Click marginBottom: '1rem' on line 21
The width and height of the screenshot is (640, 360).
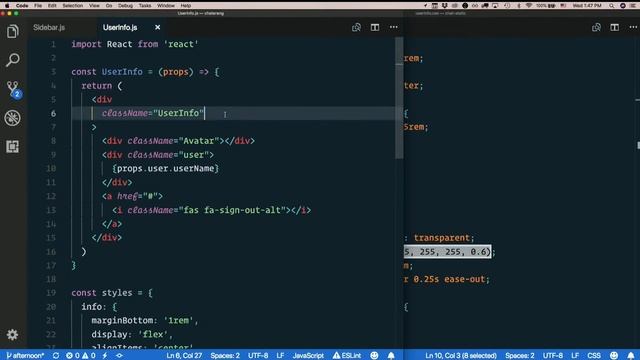pos(143,320)
